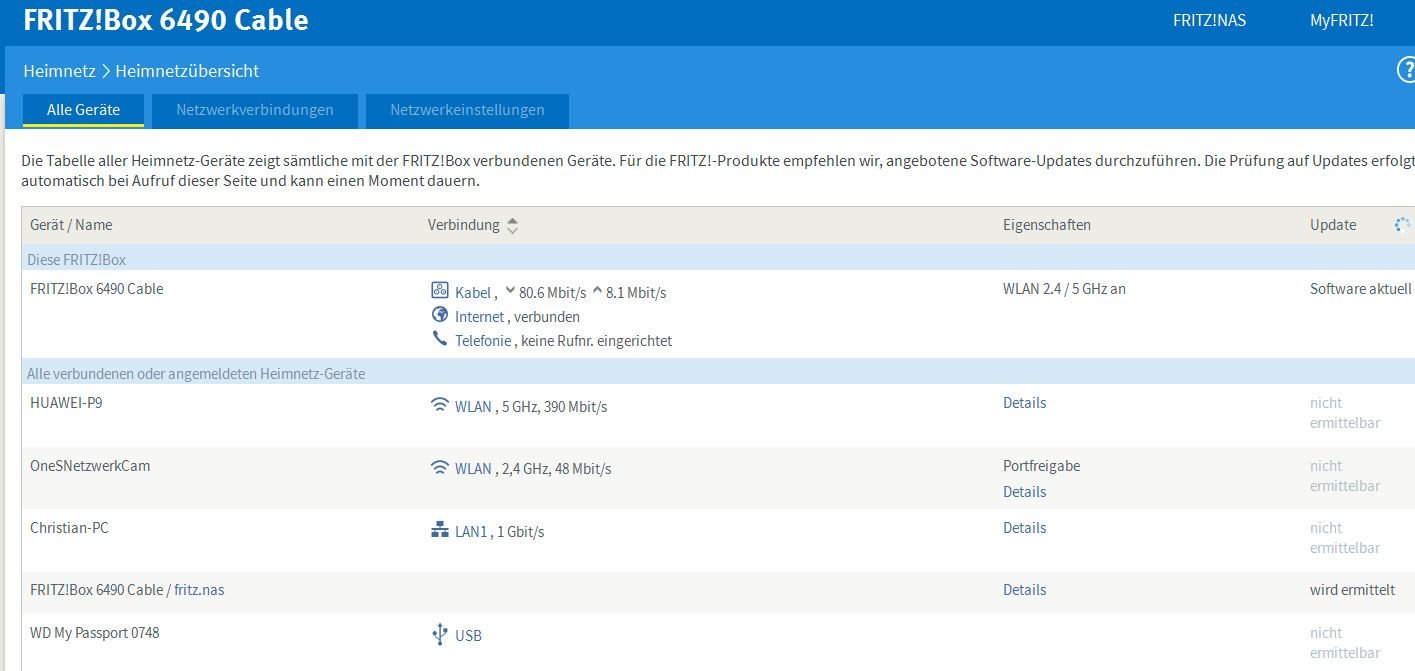Click the FRITZ!Box 6490 Cable title
This screenshot has height=671, width=1415.
coord(166,20)
